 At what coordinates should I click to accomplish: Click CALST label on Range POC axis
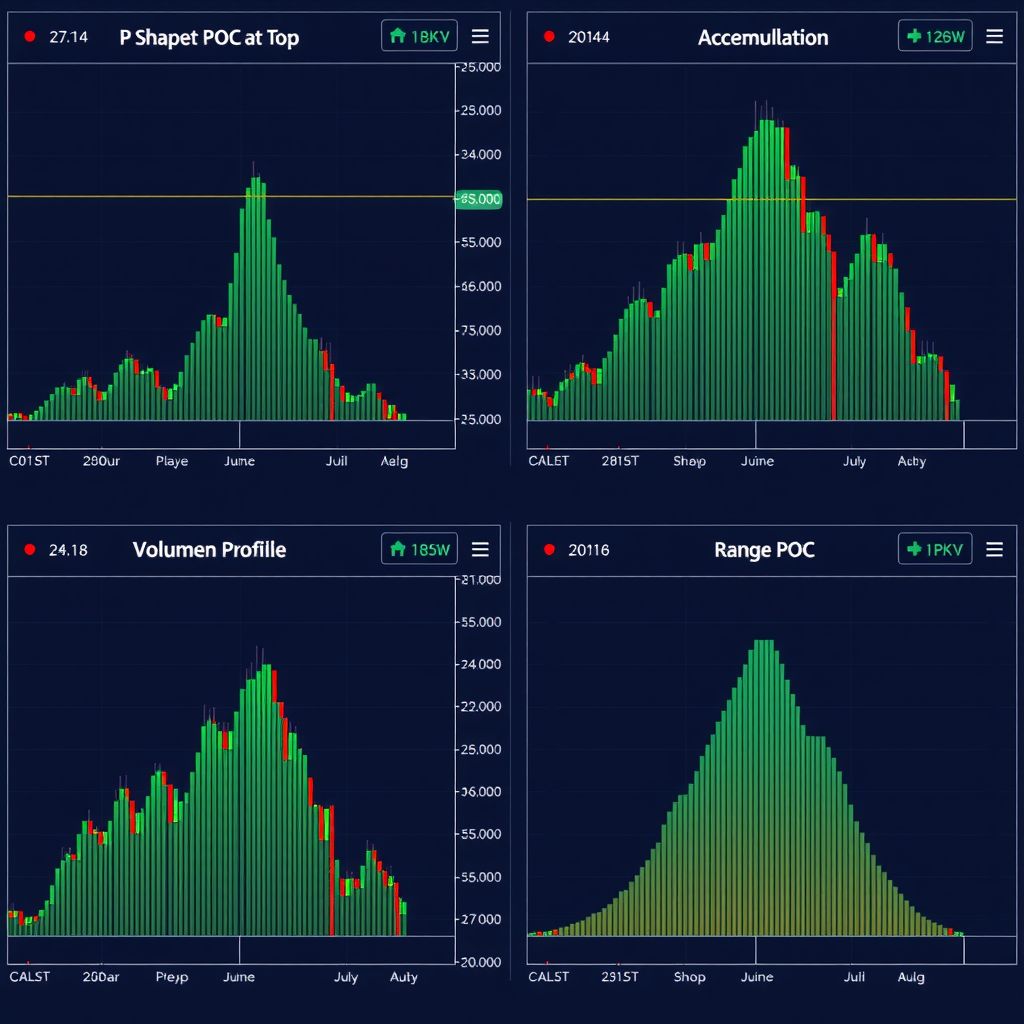point(548,977)
